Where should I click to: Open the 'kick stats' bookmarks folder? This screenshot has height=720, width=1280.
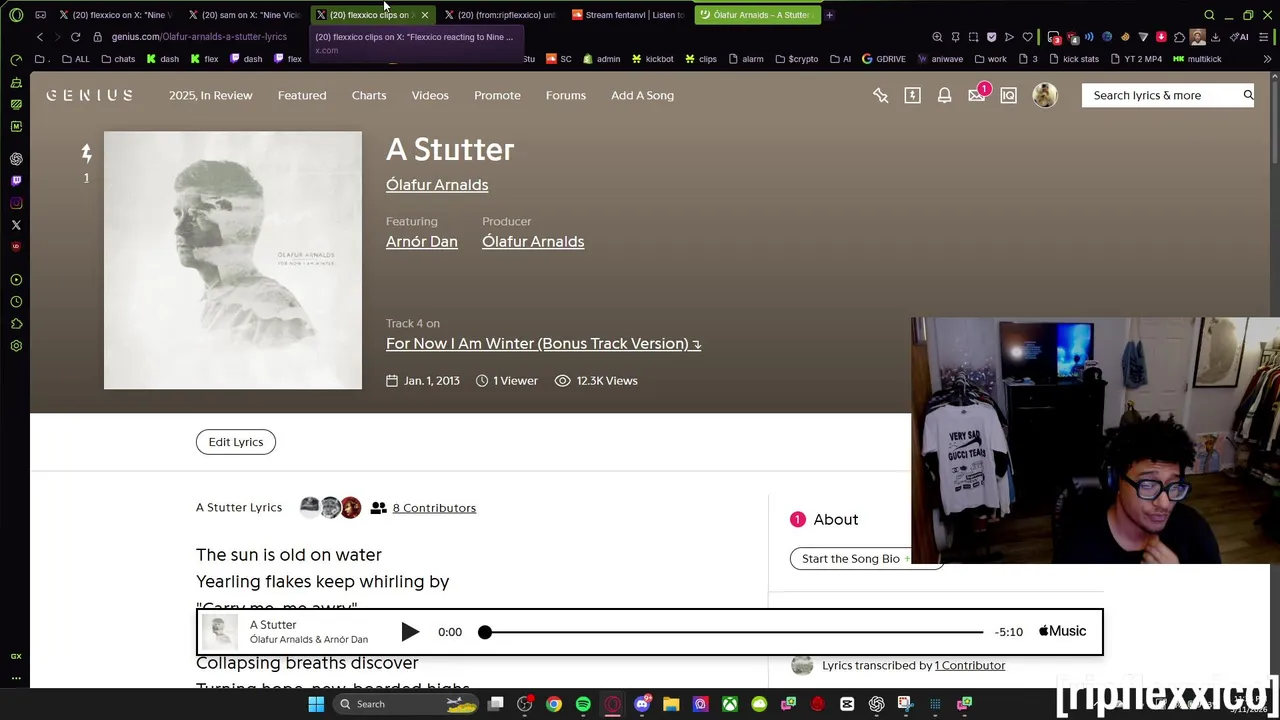click(x=1074, y=59)
